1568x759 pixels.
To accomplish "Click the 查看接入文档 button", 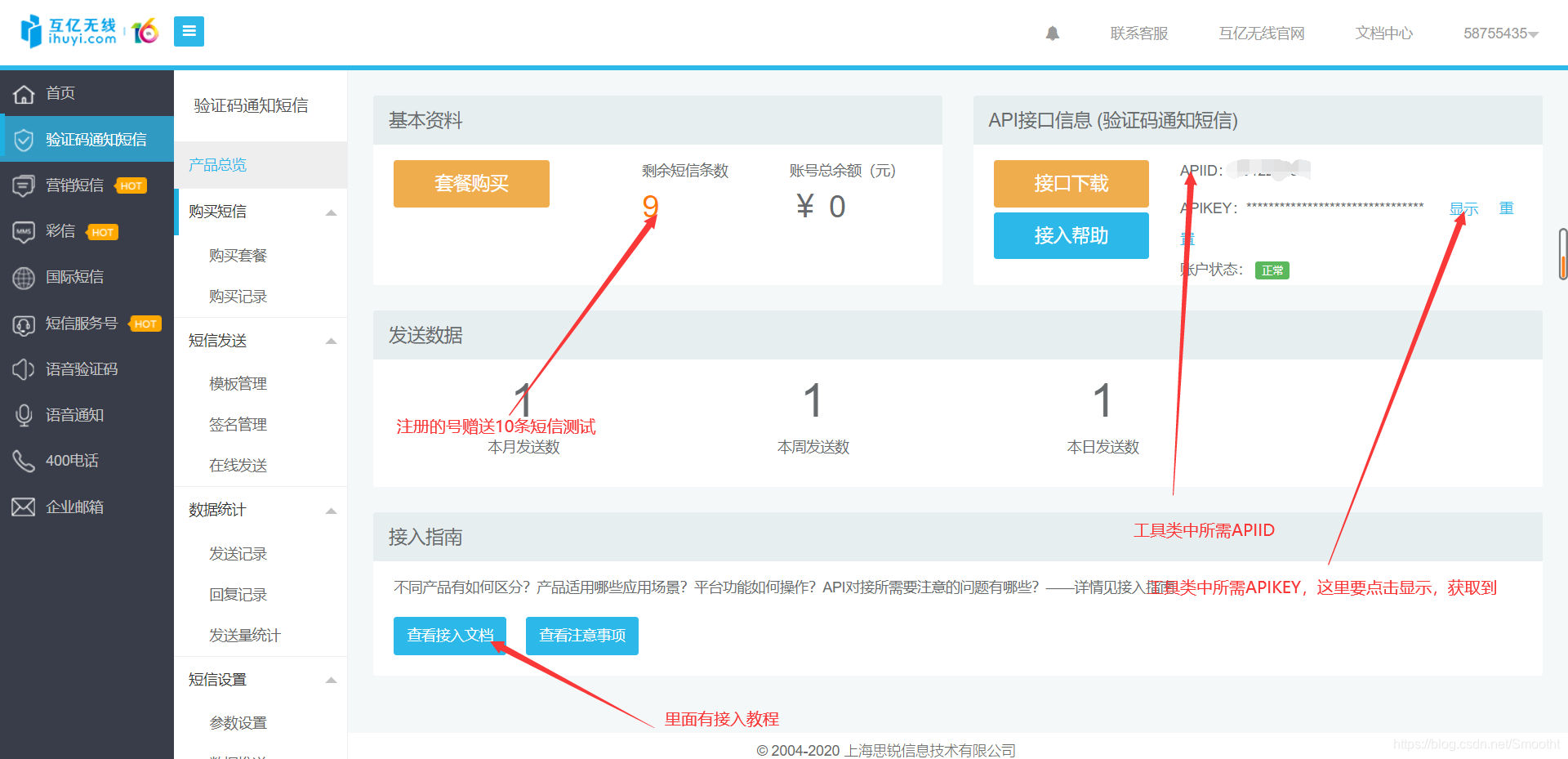I will click(450, 636).
